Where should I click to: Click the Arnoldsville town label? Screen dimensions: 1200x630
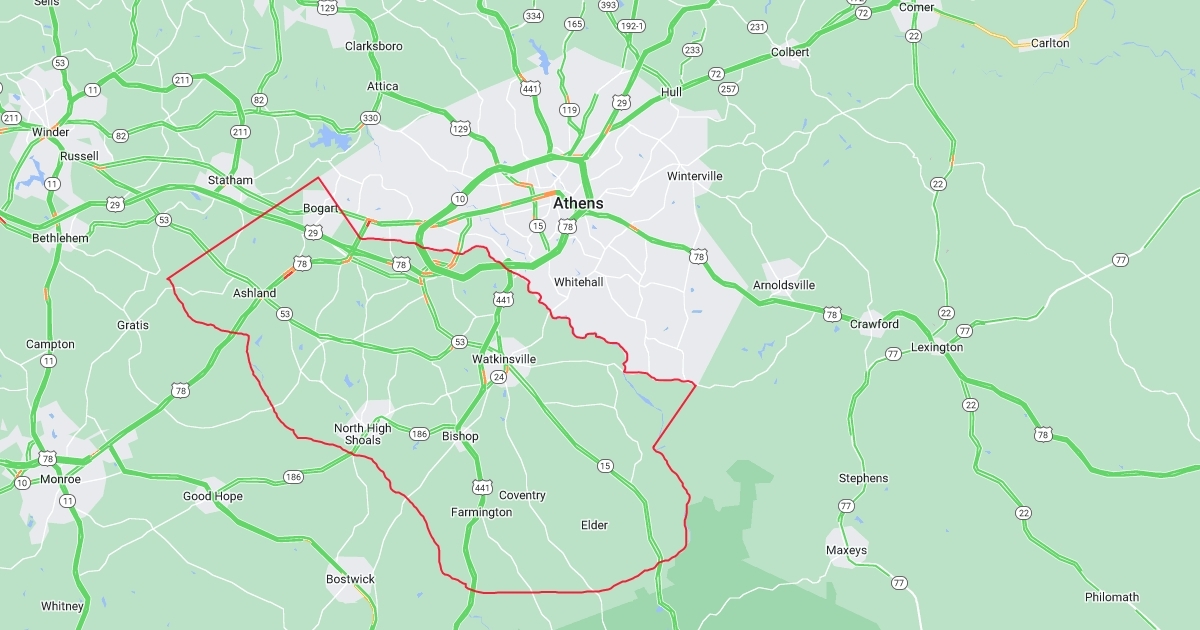tap(784, 285)
